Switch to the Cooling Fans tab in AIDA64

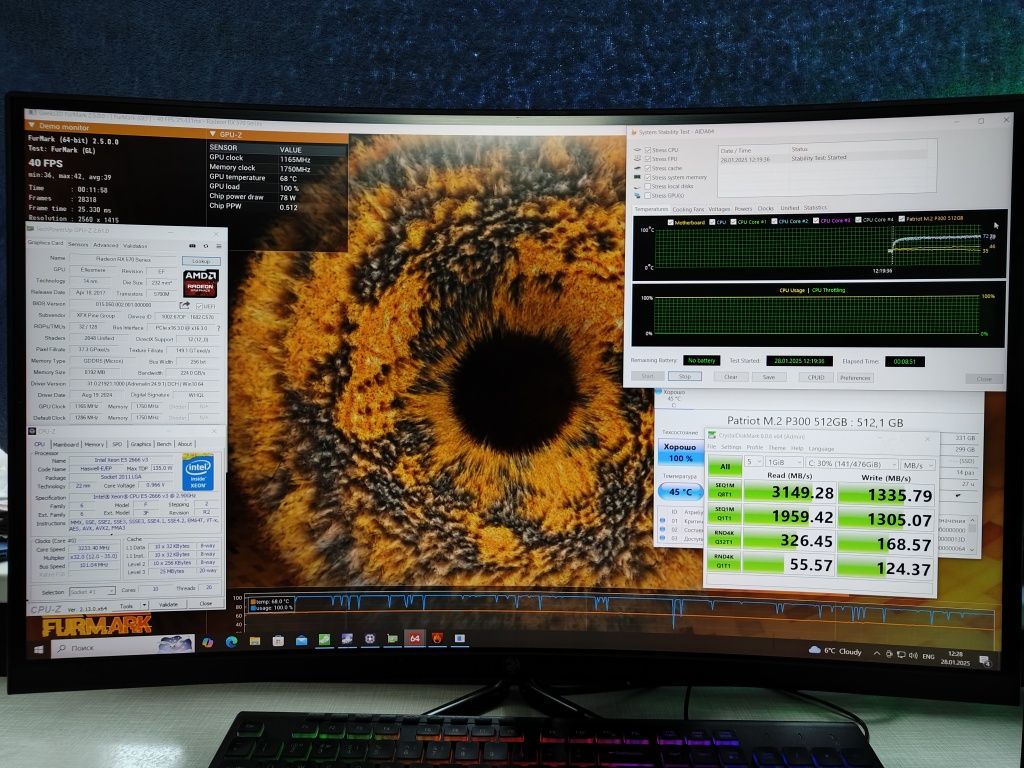(688, 209)
